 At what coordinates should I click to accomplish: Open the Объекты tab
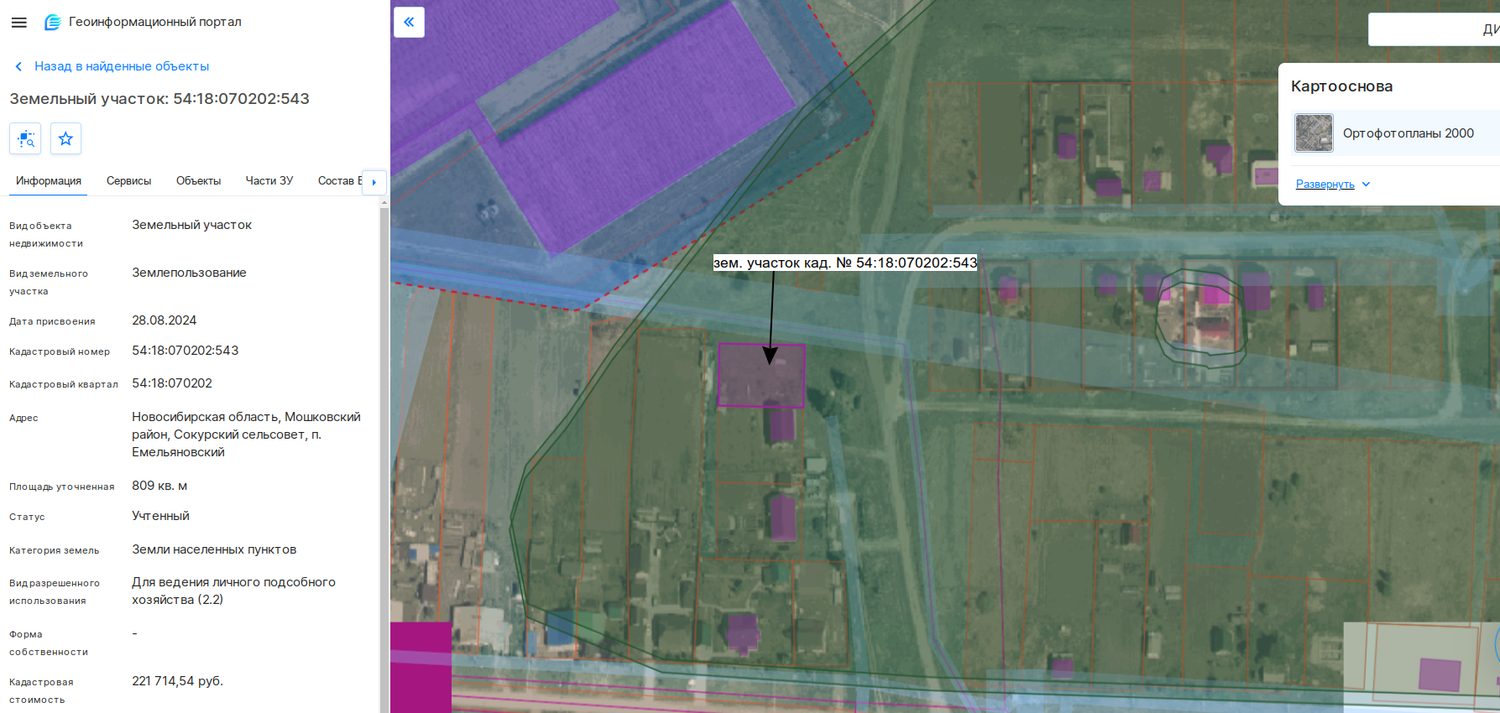(198, 181)
